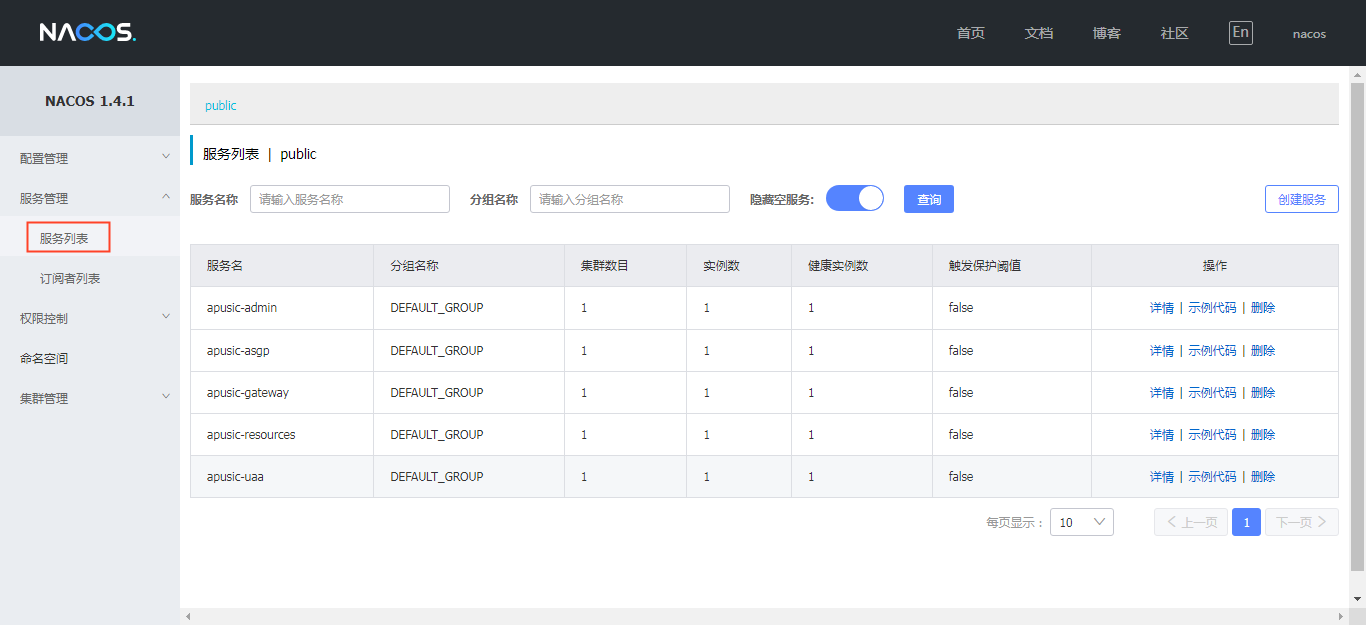This screenshot has width=1366, height=625.
Task: Expand the 权限控制 menu
Action: click(90, 318)
